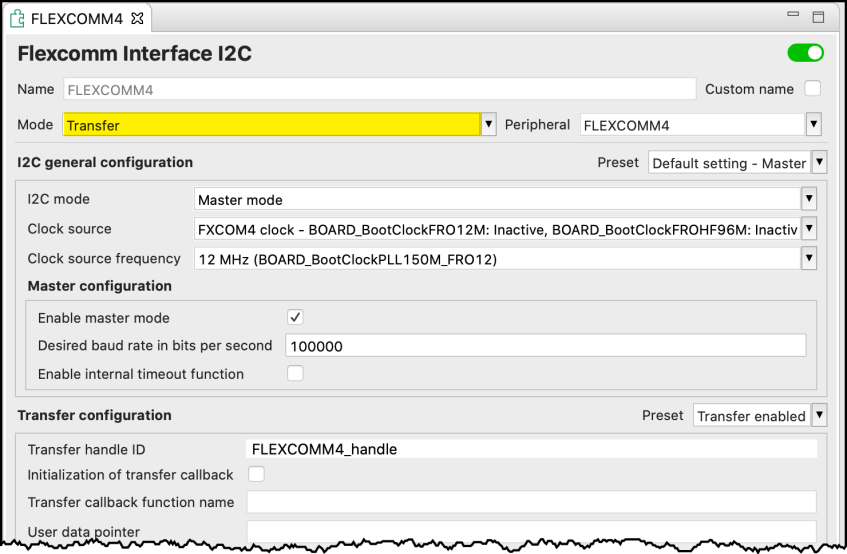
Task: Click the Transfer callback function name field
Action: 531,502
